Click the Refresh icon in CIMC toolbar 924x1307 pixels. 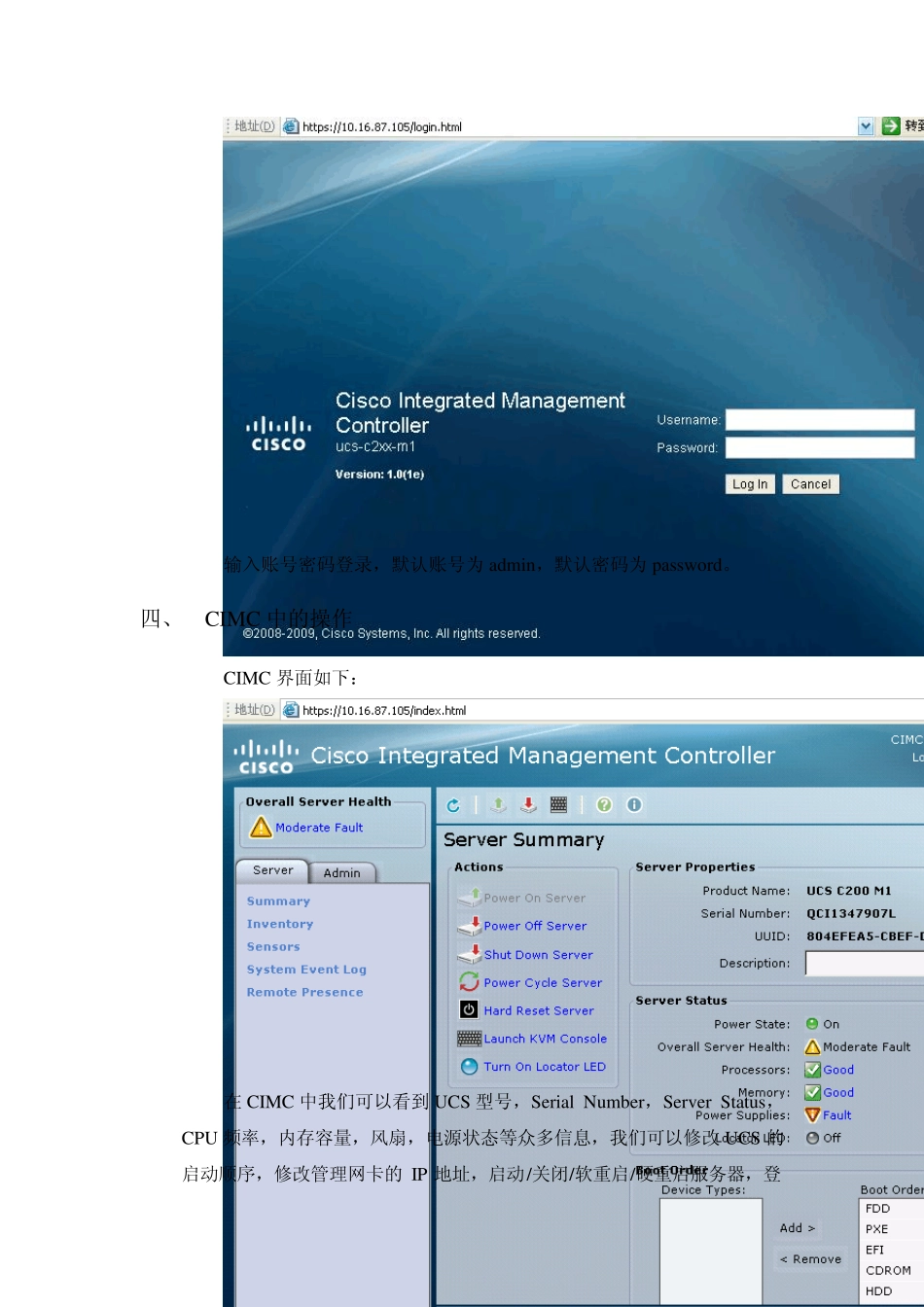click(x=453, y=805)
